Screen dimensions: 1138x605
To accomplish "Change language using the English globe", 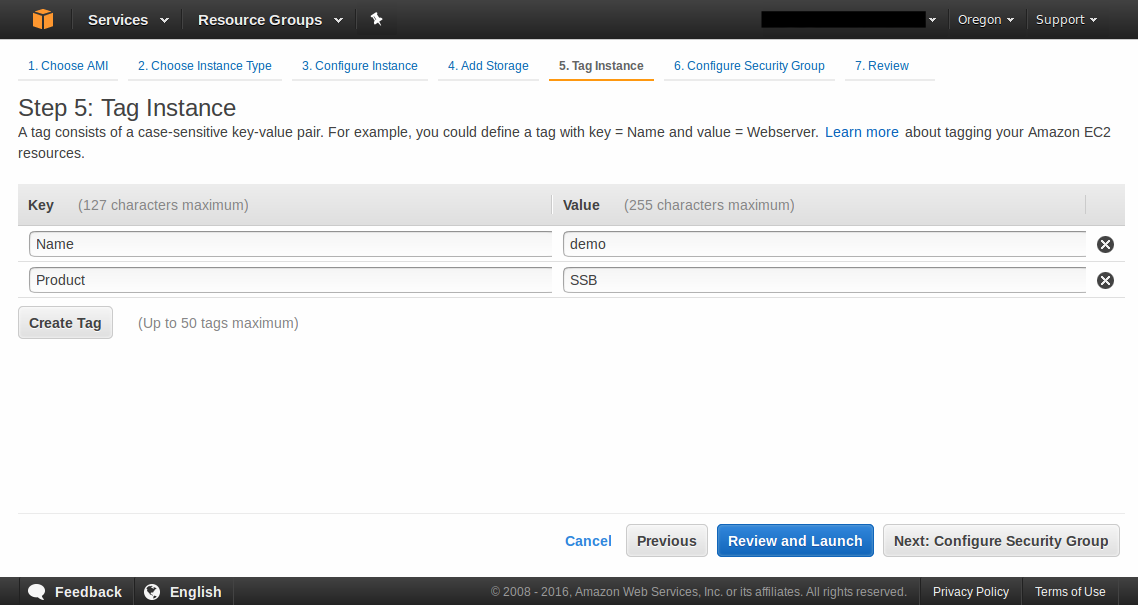I will click(183, 591).
